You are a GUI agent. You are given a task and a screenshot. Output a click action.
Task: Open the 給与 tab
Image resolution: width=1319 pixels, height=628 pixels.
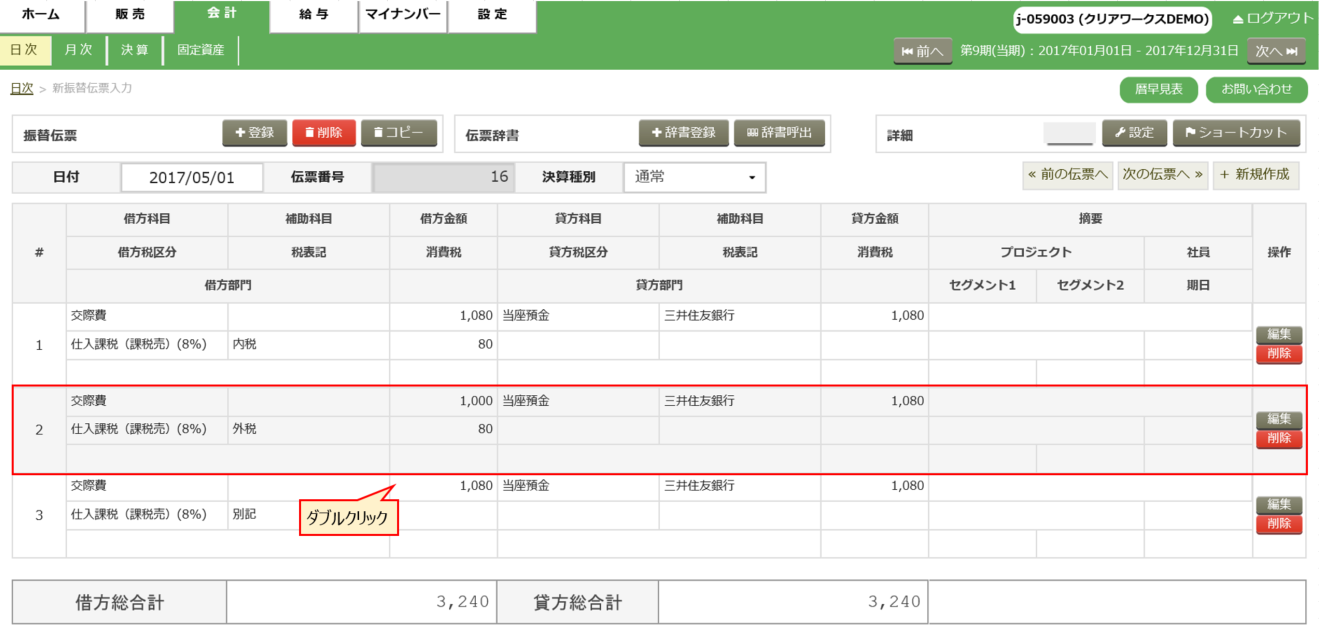point(313,15)
